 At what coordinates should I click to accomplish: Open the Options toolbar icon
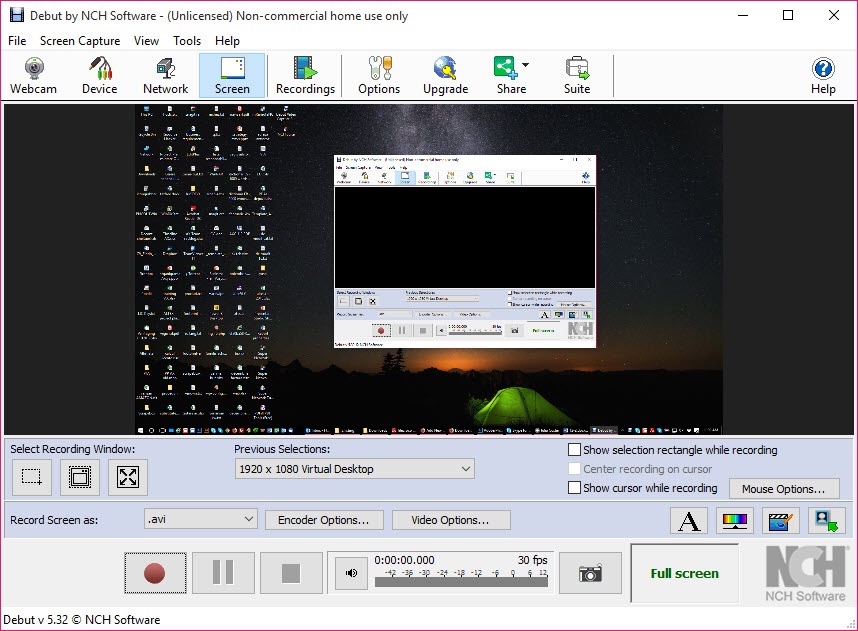(379, 76)
